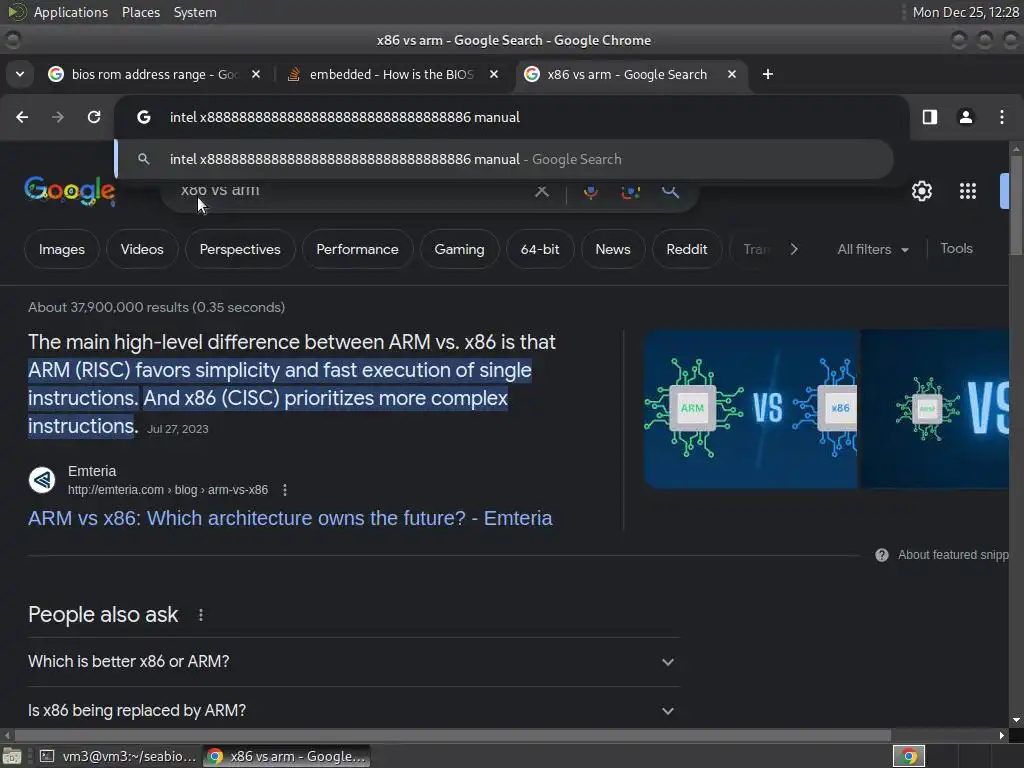The width and height of the screenshot is (1024, 768).
Task: Filter results by Videos
Action: (x=142, y=249)
